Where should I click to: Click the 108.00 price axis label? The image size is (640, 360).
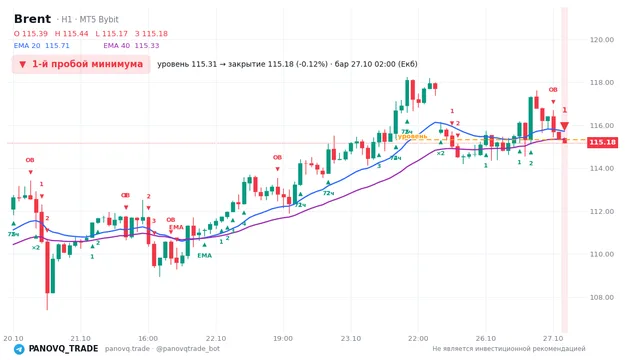602,297
